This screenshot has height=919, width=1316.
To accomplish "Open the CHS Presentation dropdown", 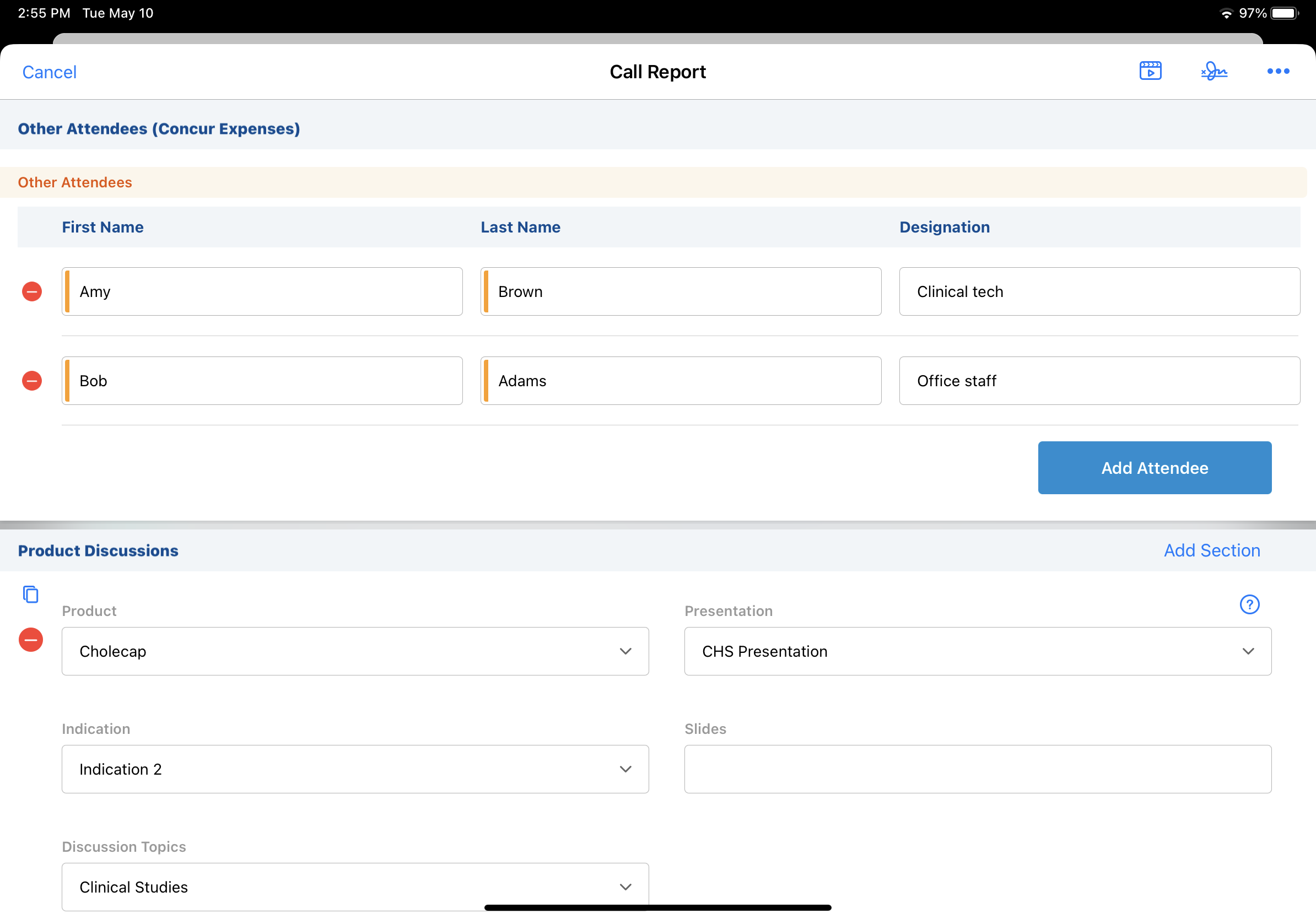I will (x=977, y=651).
